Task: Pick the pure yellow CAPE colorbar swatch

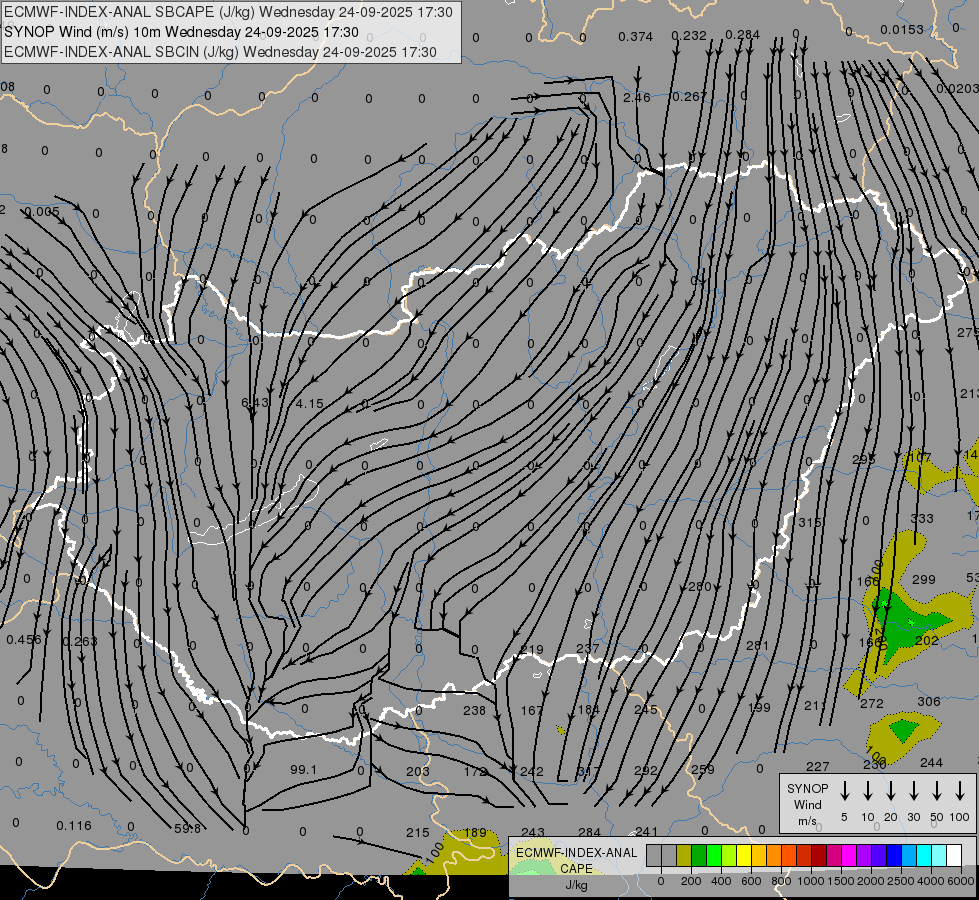Action: coord(744,855)
